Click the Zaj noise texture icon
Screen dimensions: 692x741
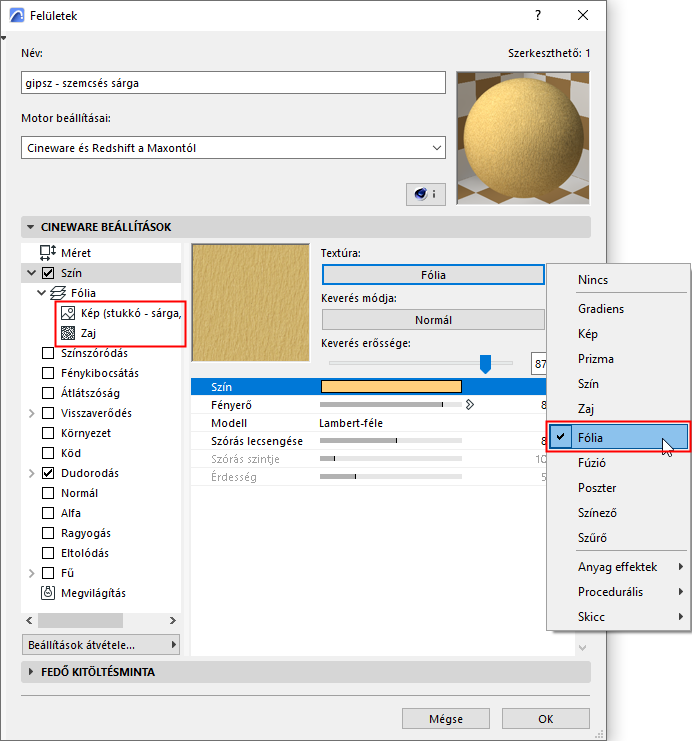click(x=68, y=333)
